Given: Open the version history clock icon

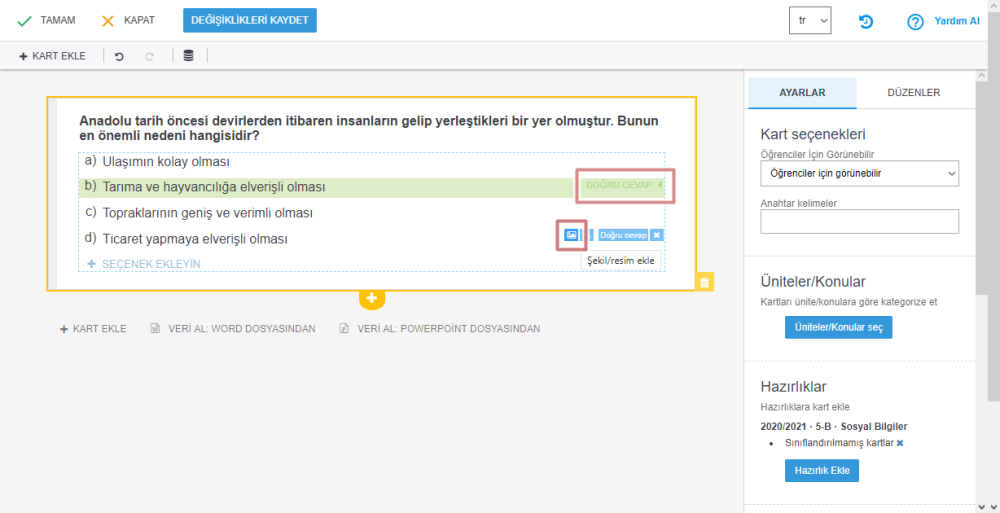Looking at the screenshot, I should [x=866, y=21].
